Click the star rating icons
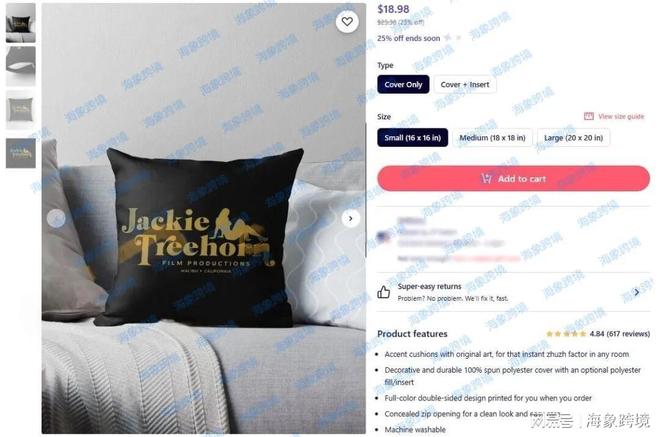660x437 pixels. [x=566, y=334]
